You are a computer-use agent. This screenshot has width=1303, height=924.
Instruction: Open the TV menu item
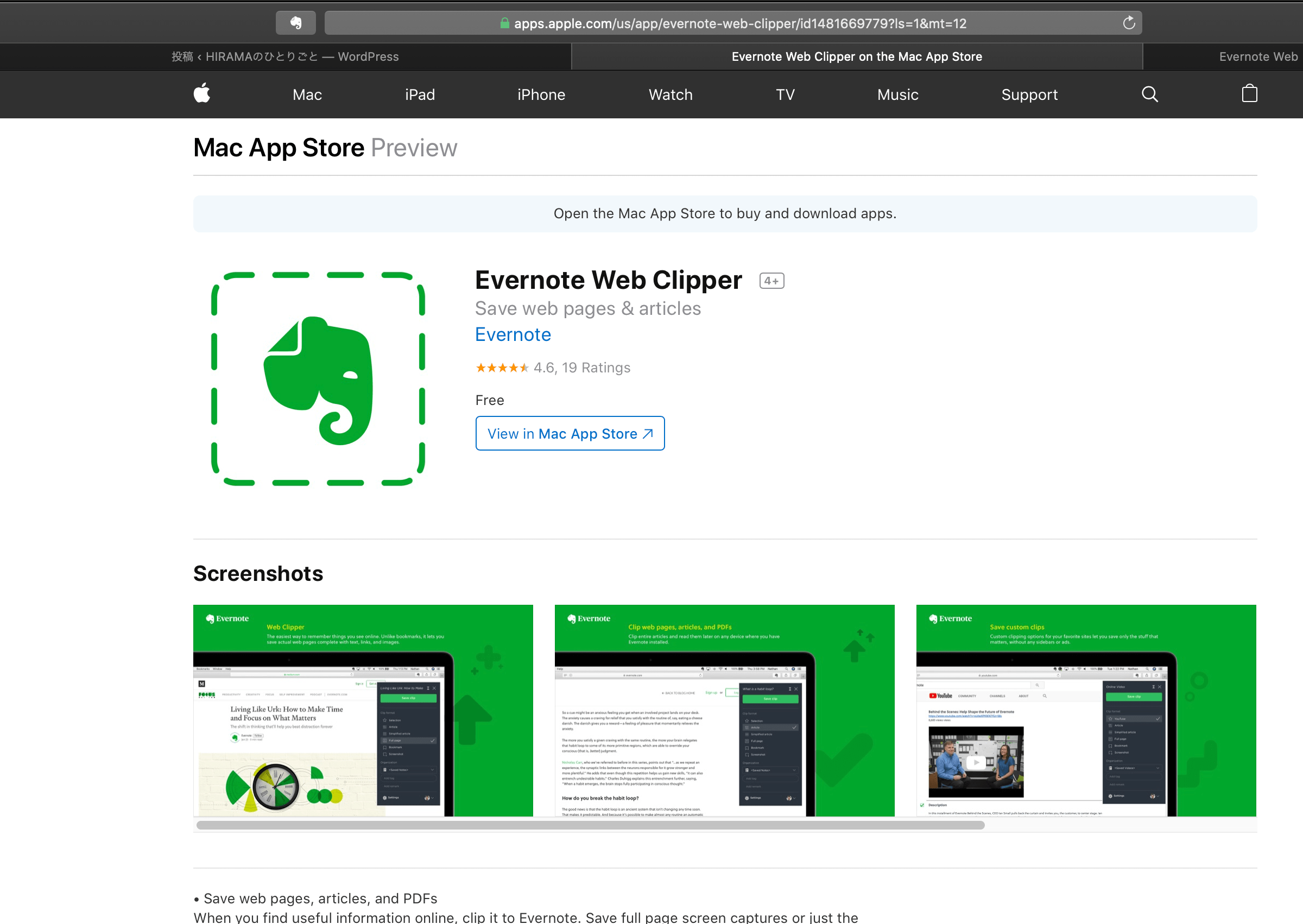point(785,94)
